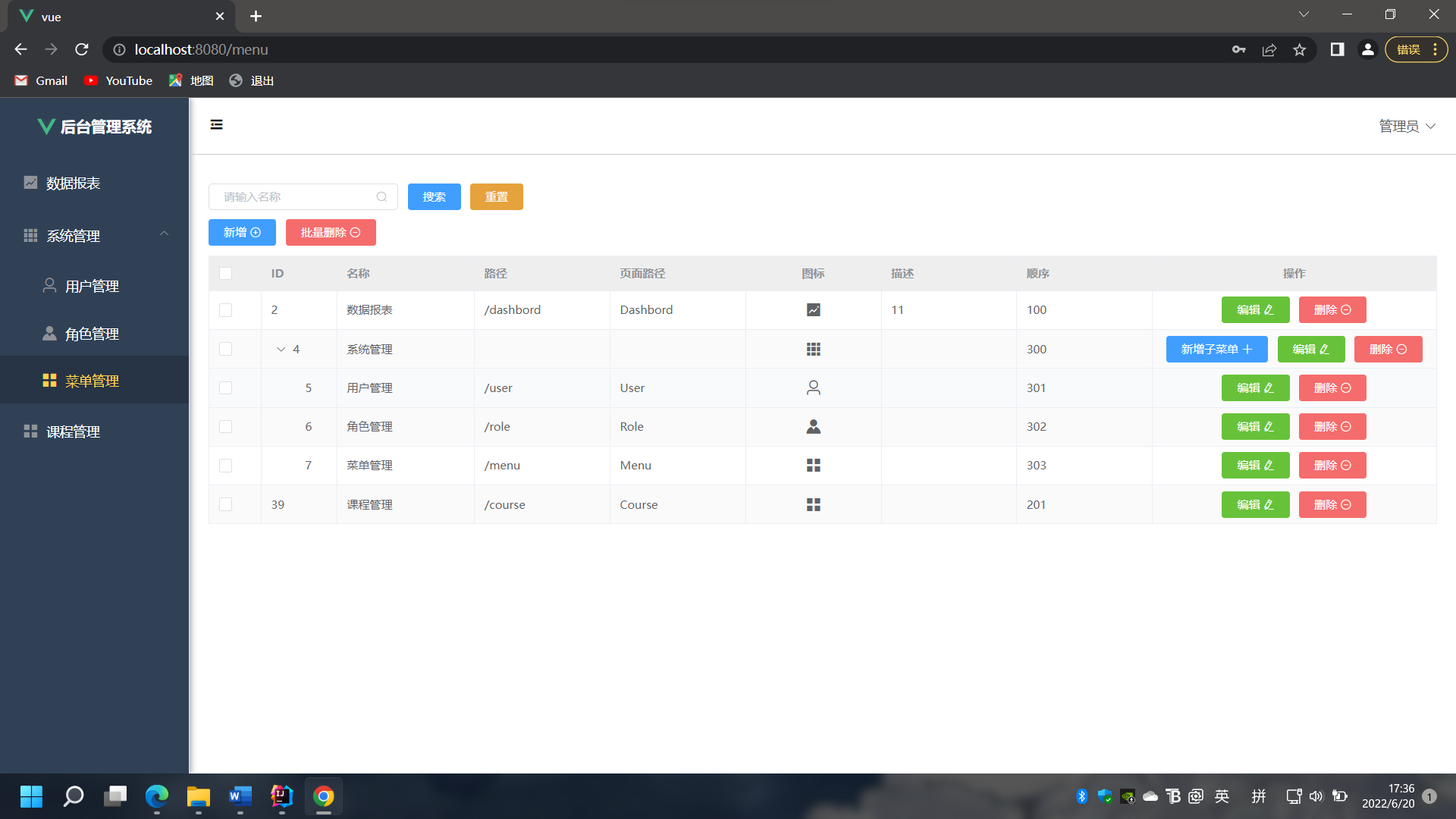This screenshot has height=819, width=1456.
Task: Click the browser address bar URL
Action: pyautogui.click(x=201, y=49)
